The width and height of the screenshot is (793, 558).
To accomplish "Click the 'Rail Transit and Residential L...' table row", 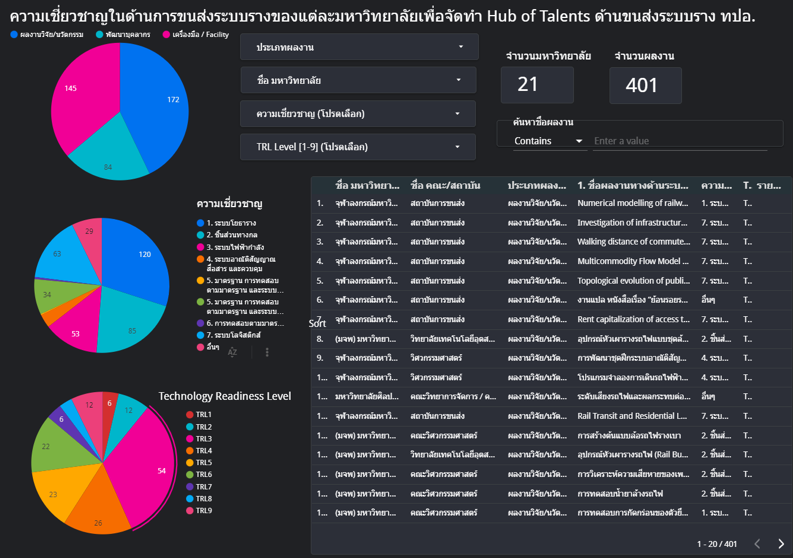I will [x=632, y=416].
